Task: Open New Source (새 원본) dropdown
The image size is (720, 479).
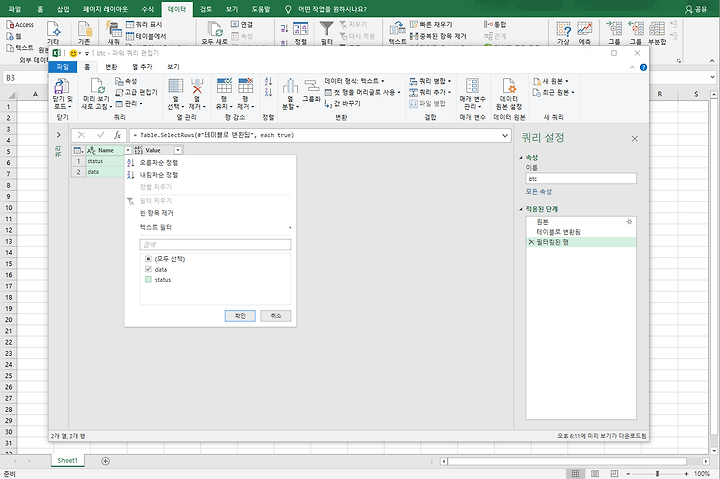Action: (x=551, y=81)
